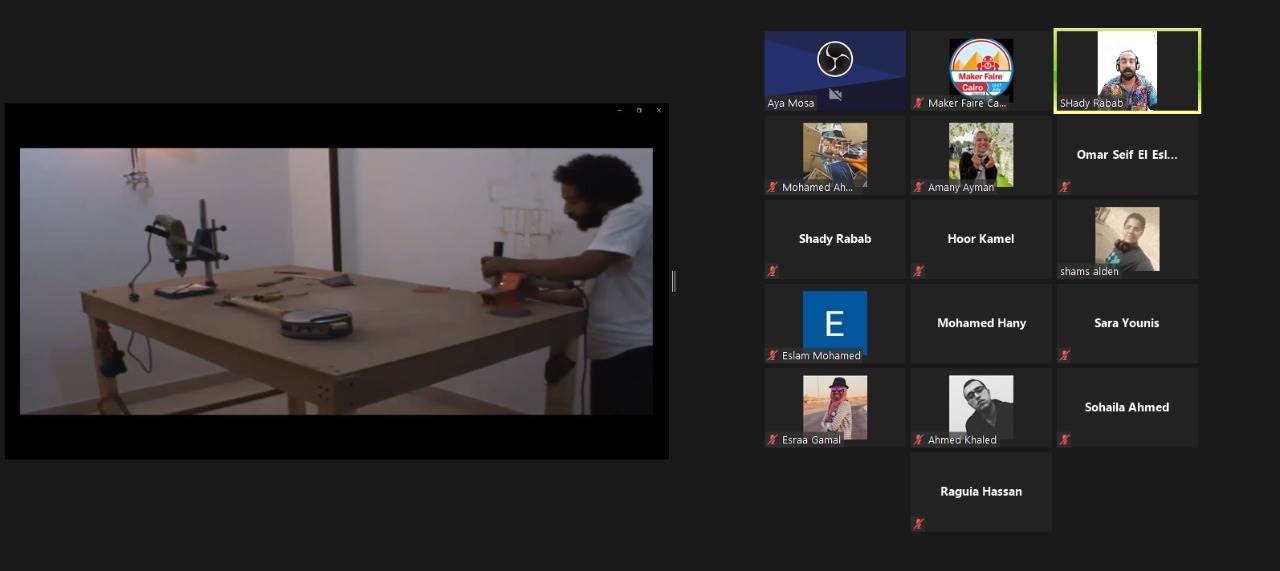Click the shared workshop video content

336,281
